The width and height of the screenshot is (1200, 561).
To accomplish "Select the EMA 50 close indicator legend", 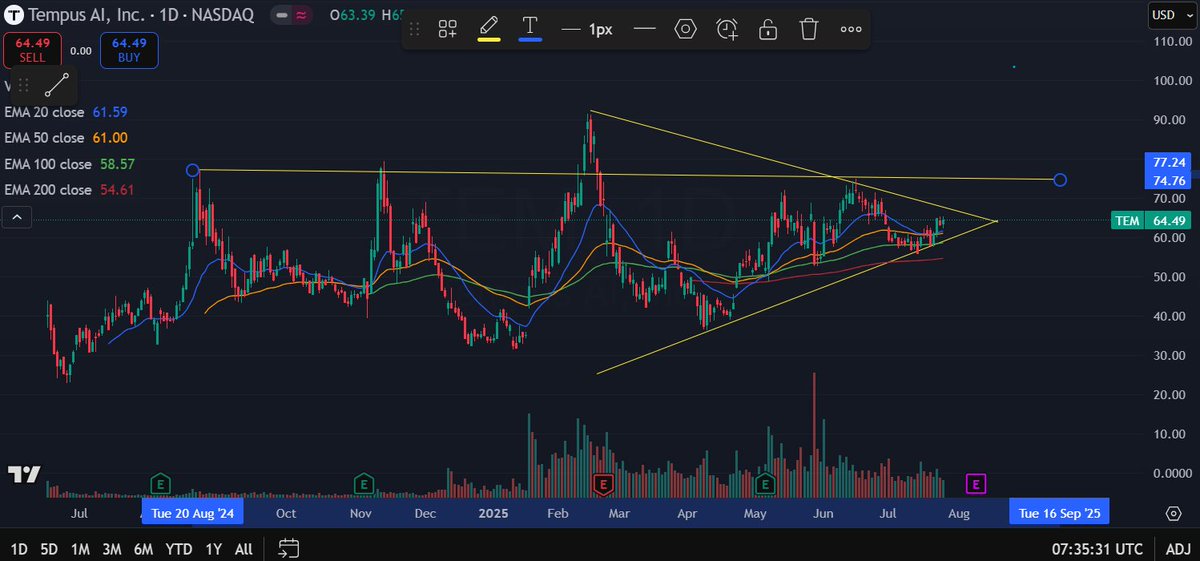I will click(x=66, y=138).
